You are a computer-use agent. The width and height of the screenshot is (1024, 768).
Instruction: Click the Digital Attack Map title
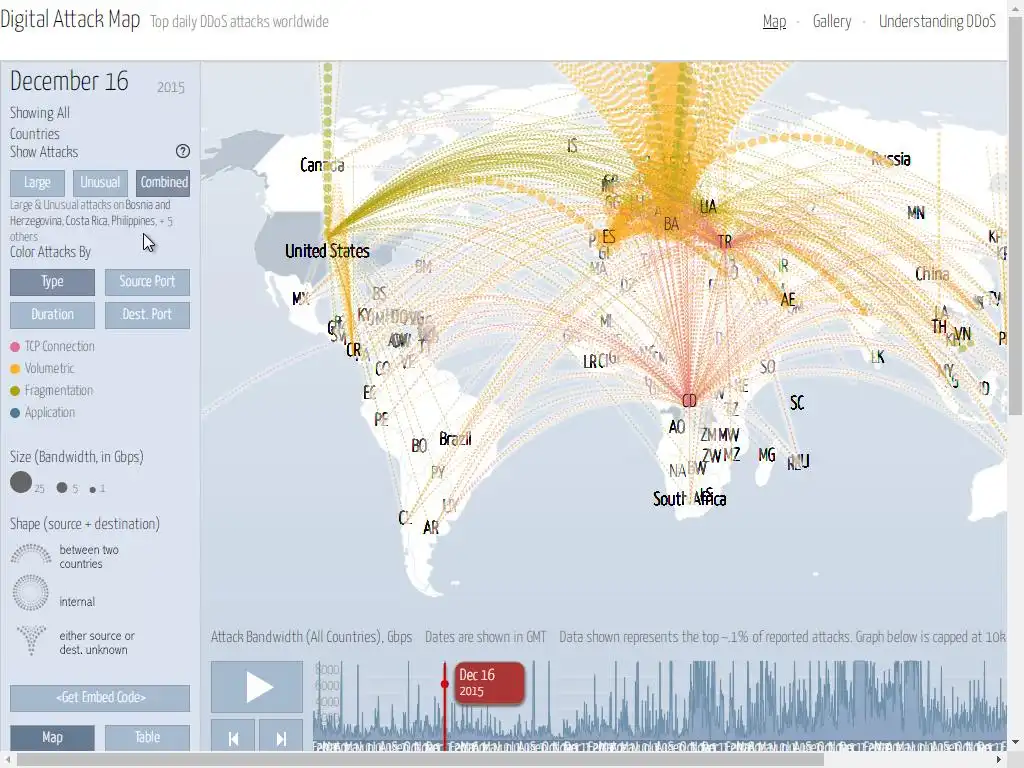tap(70, 20)
